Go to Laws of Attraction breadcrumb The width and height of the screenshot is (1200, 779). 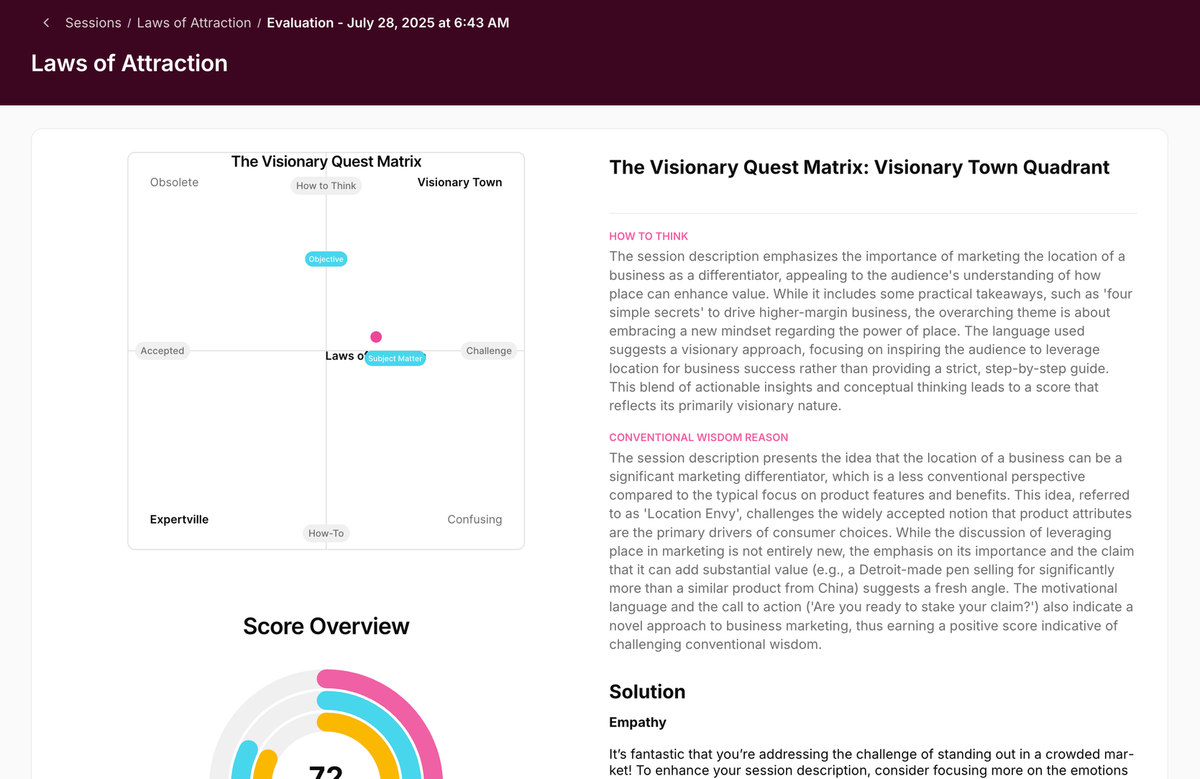(194, 23)
